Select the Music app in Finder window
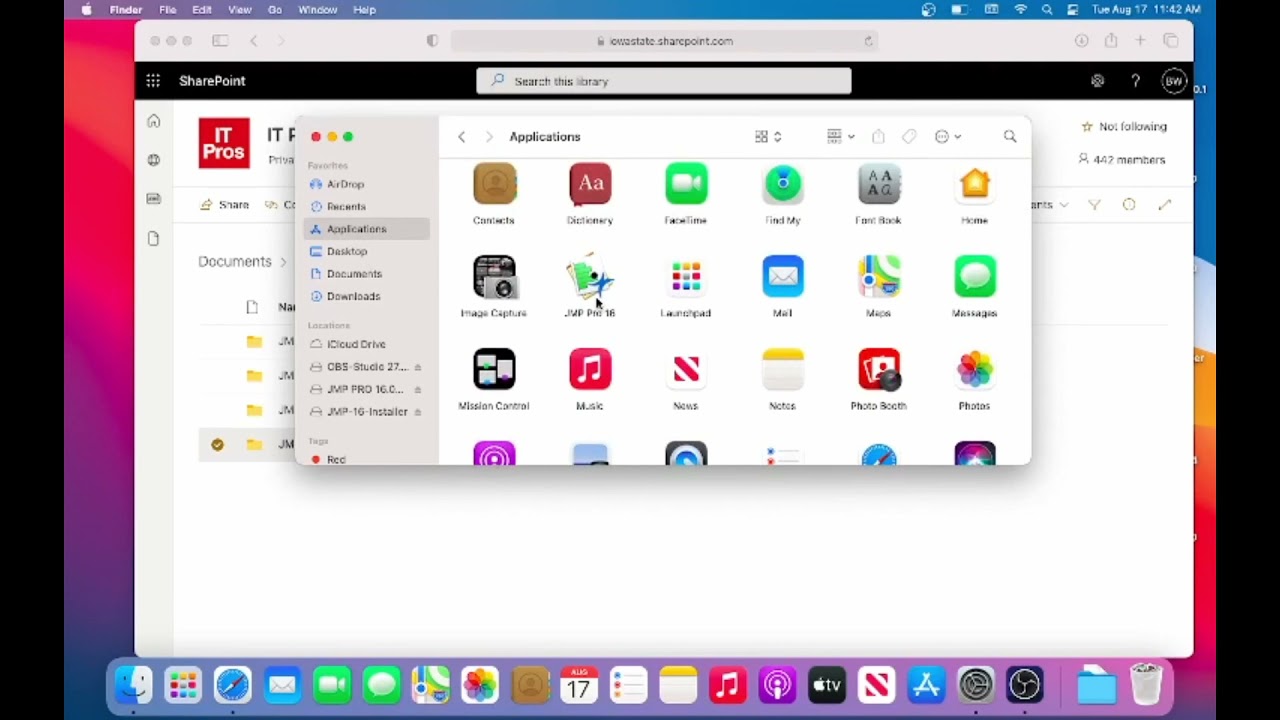Viewport: 1280px width, 720px height. point(590,371)
